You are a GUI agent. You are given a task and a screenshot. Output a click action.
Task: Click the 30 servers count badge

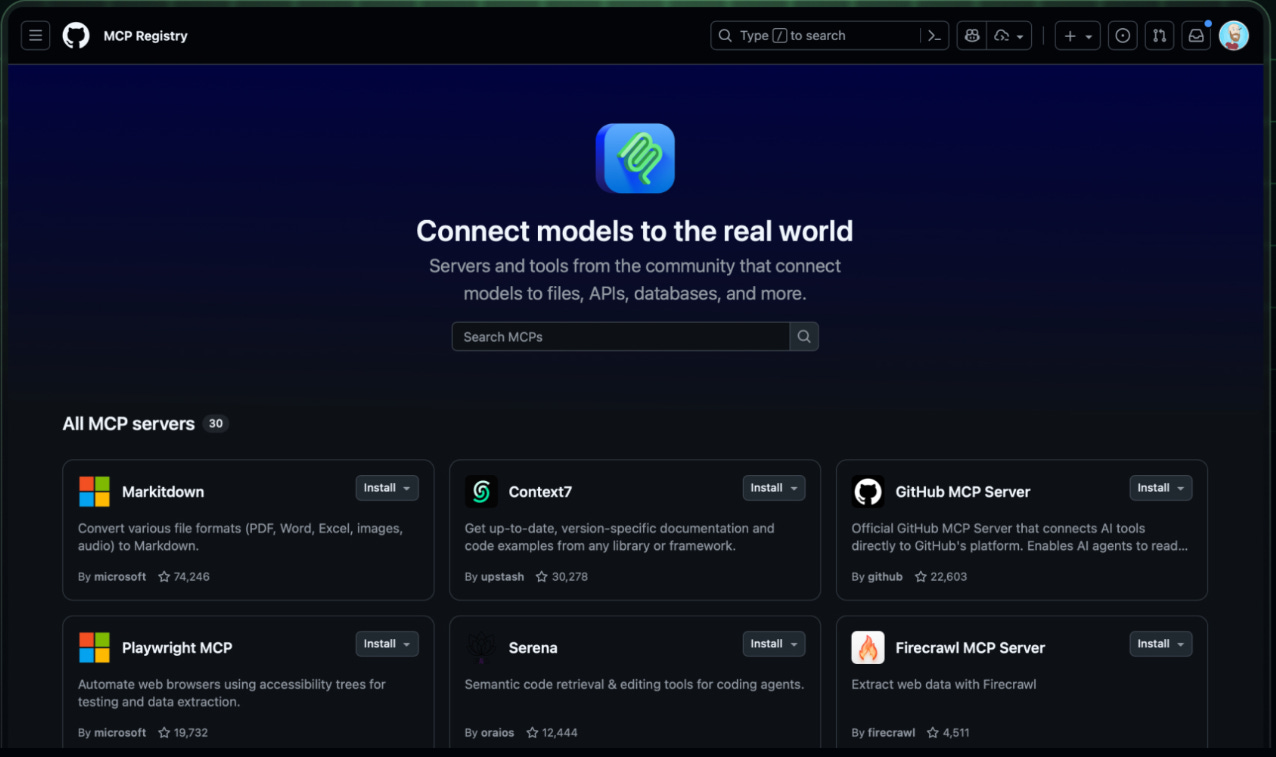[216, 424]
